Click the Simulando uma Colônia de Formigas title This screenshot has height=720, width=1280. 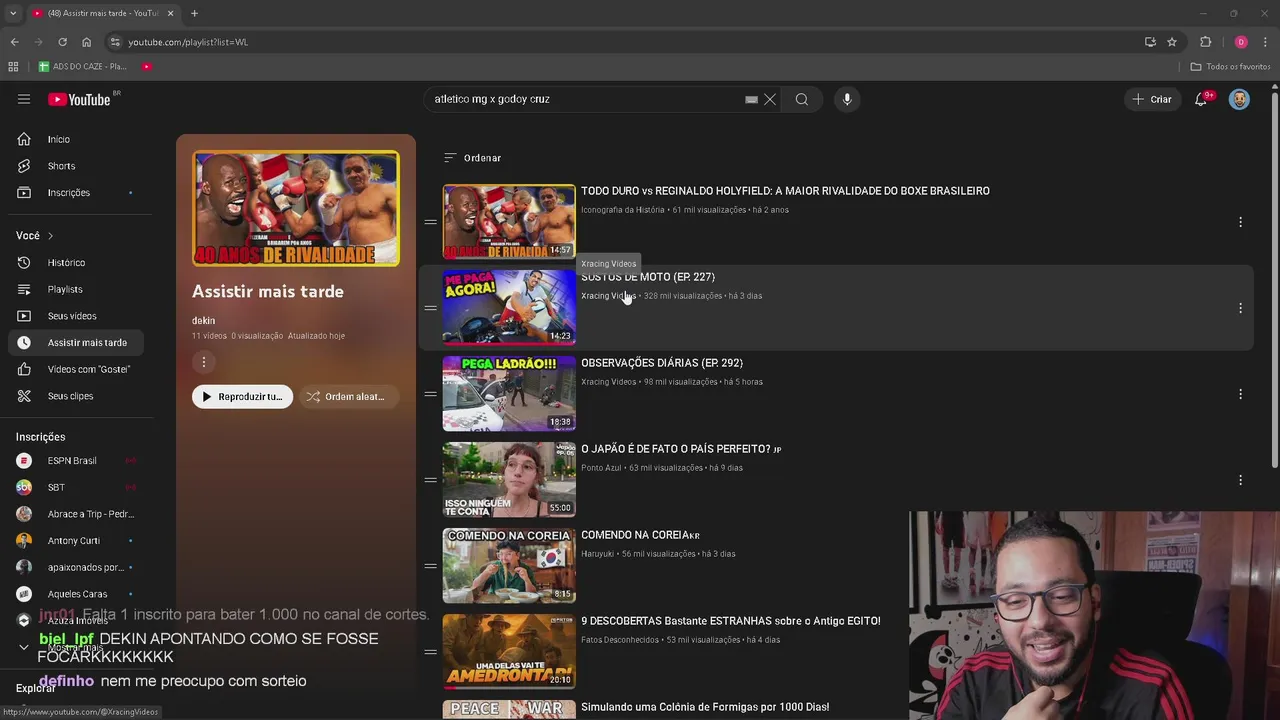[705, 707]
